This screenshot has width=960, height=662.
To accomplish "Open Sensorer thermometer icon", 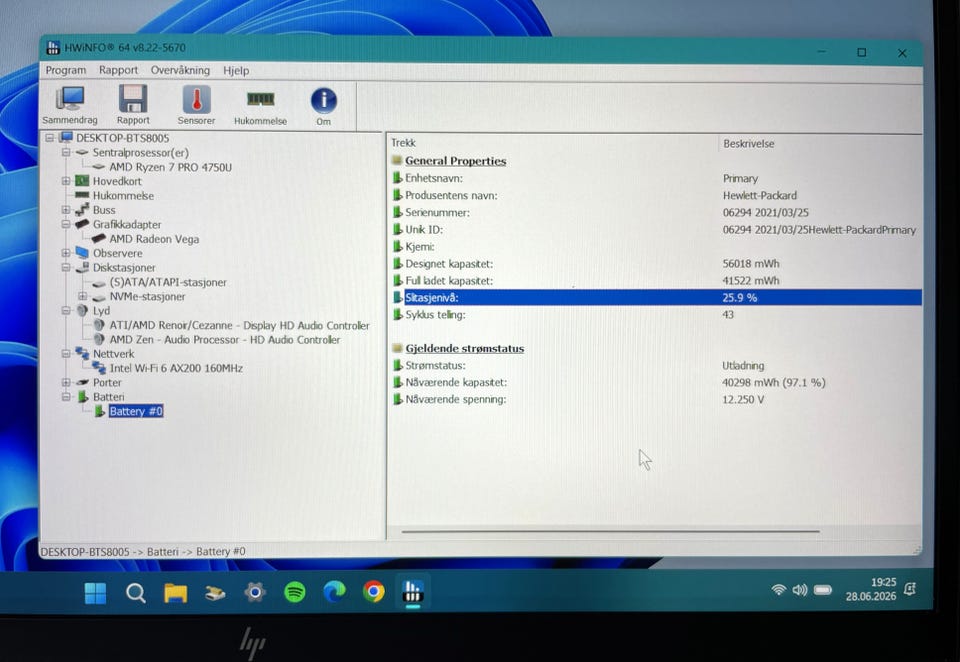I will pyautogui.click(x=197, y=105).
